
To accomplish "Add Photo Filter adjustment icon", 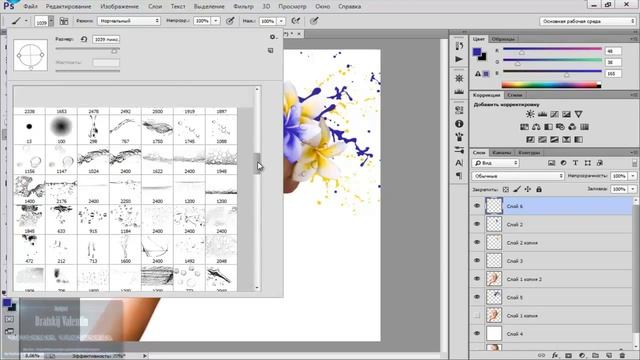I will coord(560,127).
